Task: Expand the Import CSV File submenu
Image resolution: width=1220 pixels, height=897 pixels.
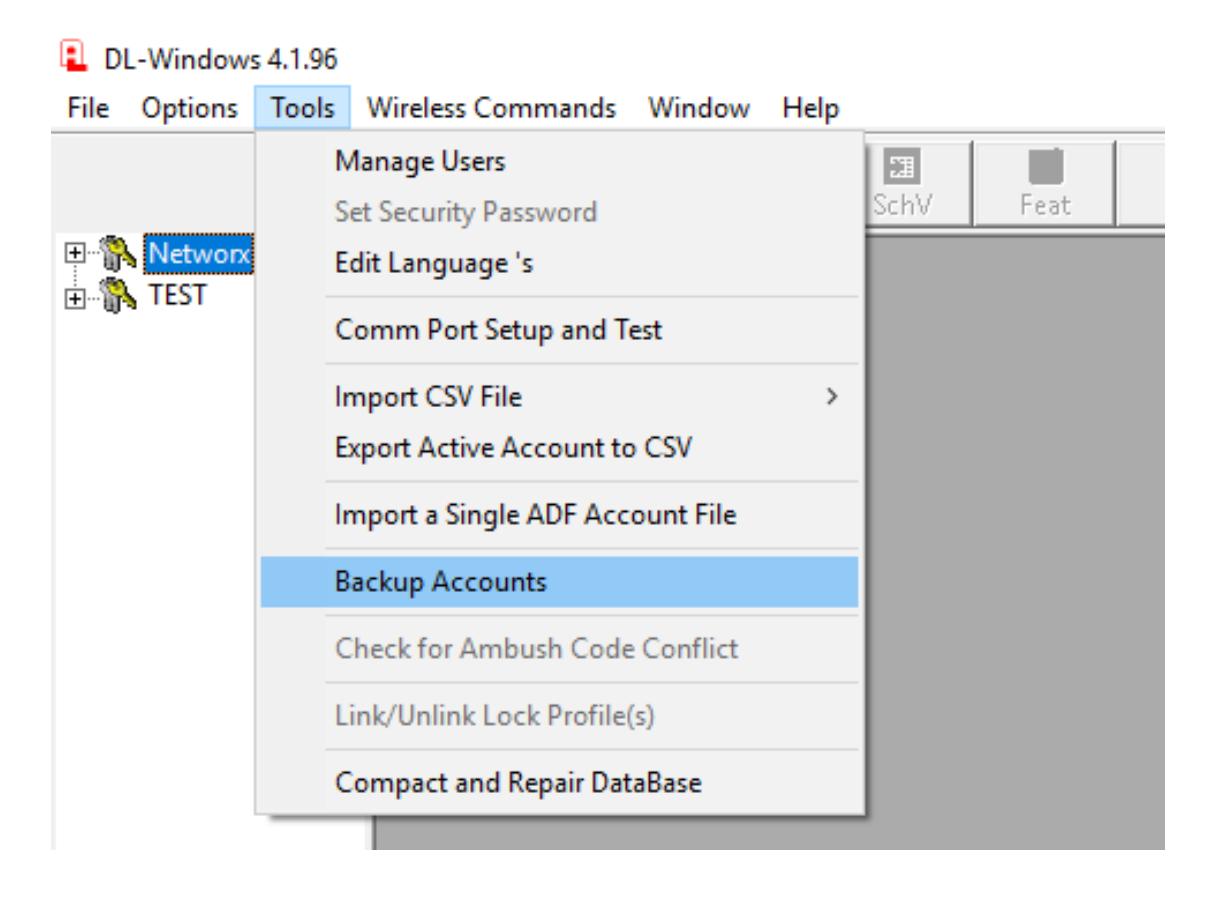Action: coord(560,398)
